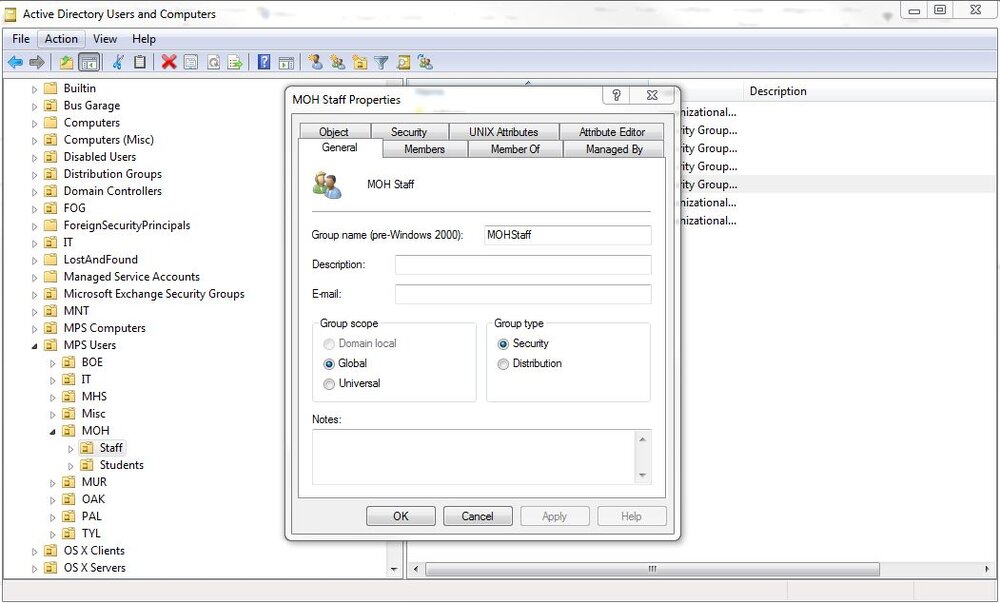Click the Bus Garage folder icon
The width and height of the screenshot is (1000, 603).
tap(50, 106)
